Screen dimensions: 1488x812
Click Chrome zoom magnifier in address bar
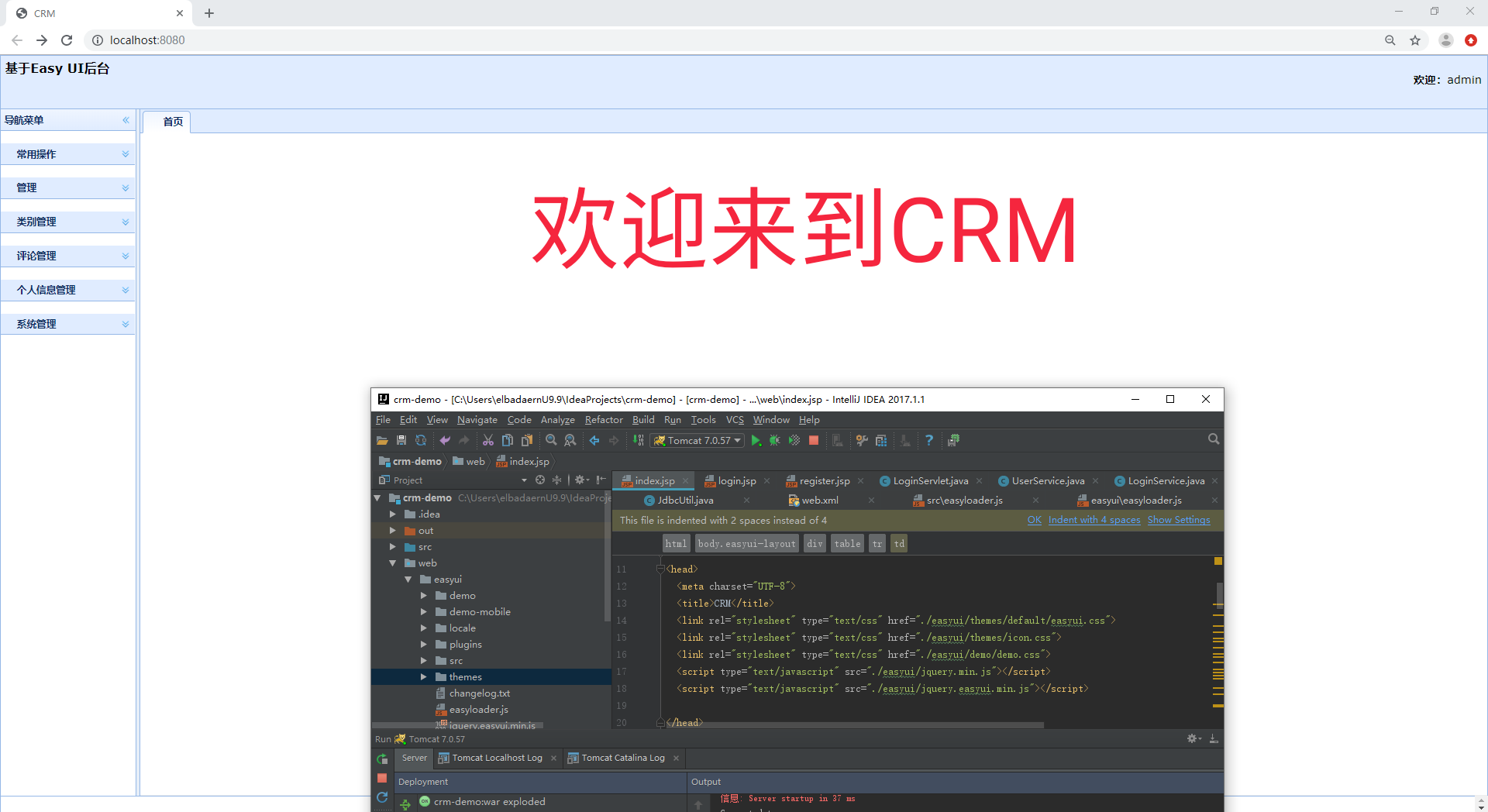[x=1390, y=40]
